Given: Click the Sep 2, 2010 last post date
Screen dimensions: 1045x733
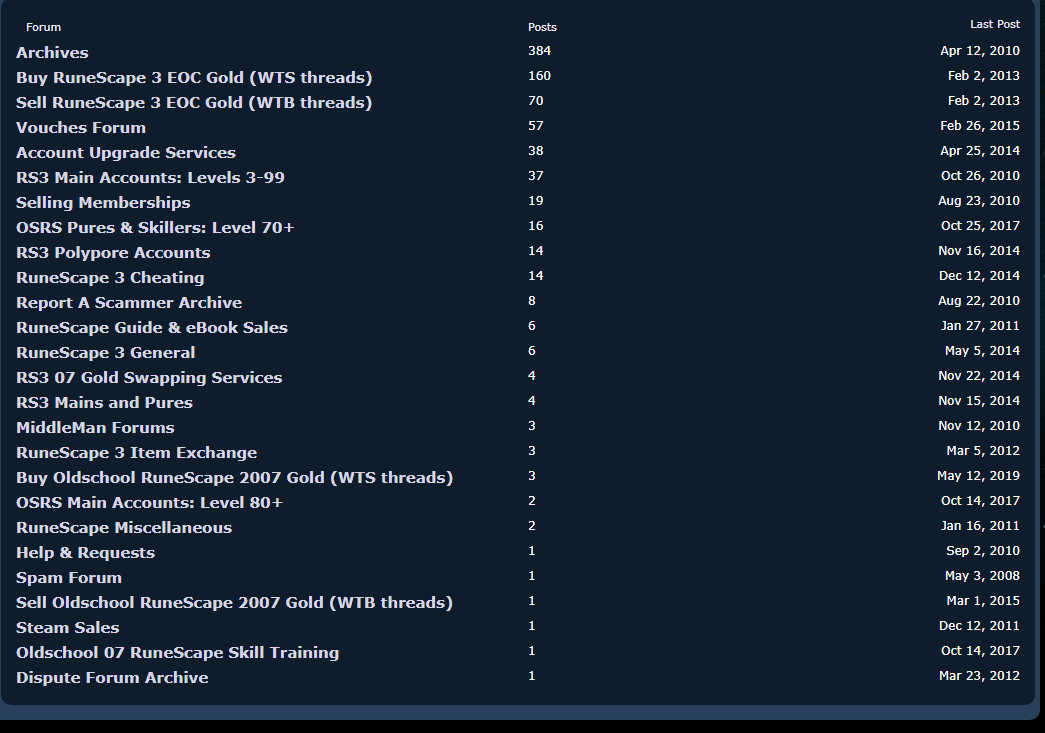Looking at the screenshot, I should (x=983, y=550).
